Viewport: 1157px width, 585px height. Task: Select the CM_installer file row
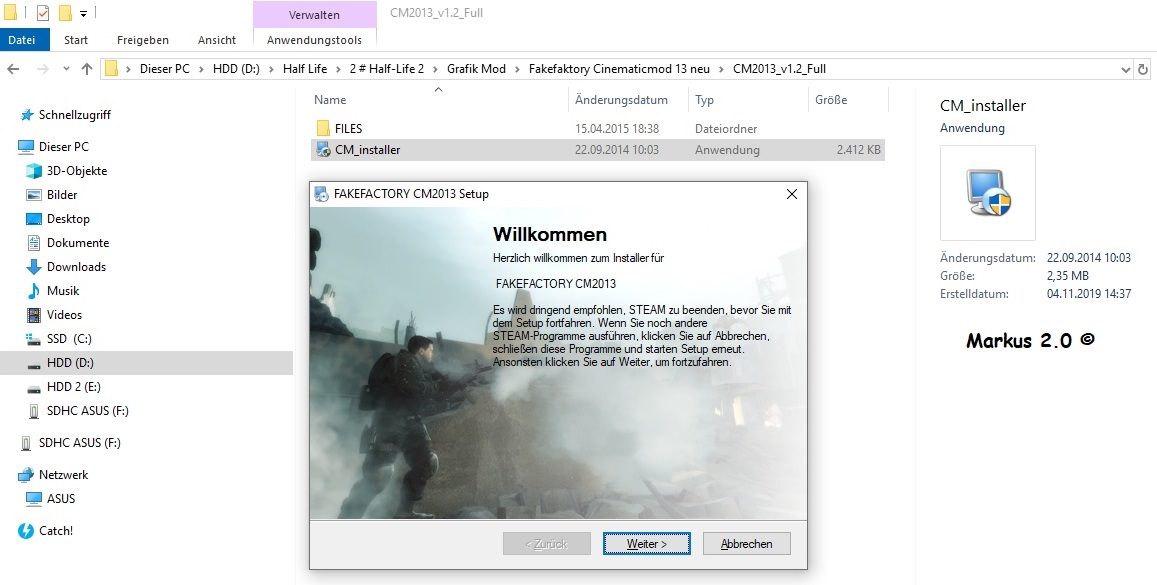[598, 150]
